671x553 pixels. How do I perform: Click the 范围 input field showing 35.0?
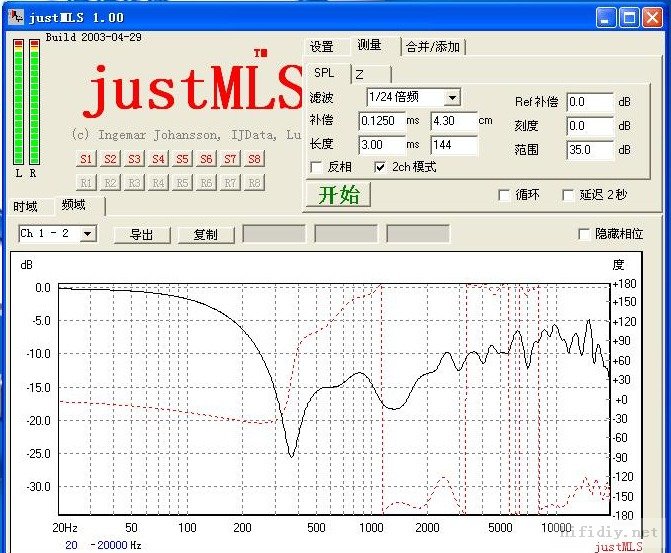click(588, 150)
